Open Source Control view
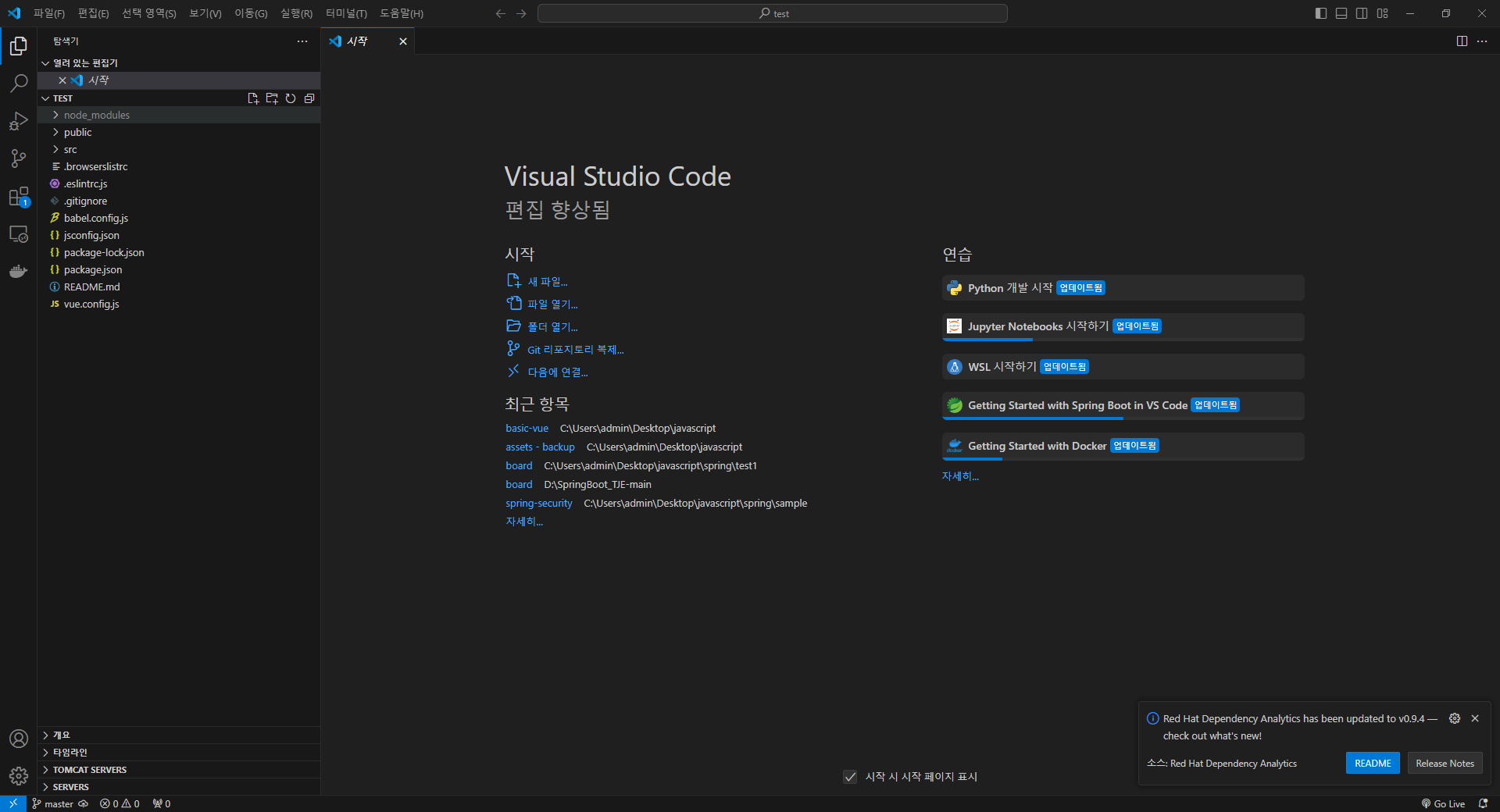The image size is (1500, 812). [x=19, y=158]
